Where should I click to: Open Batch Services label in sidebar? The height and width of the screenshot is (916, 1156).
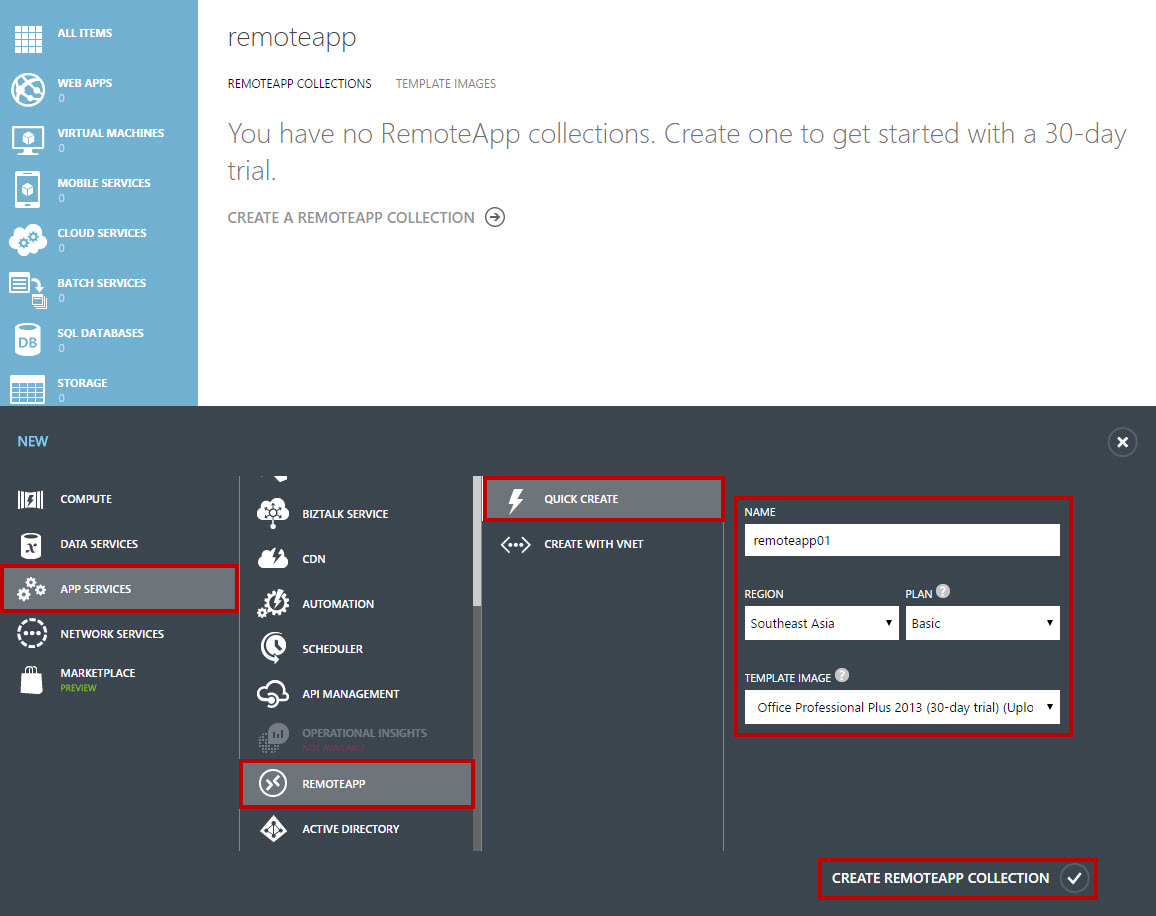point(102,283)
